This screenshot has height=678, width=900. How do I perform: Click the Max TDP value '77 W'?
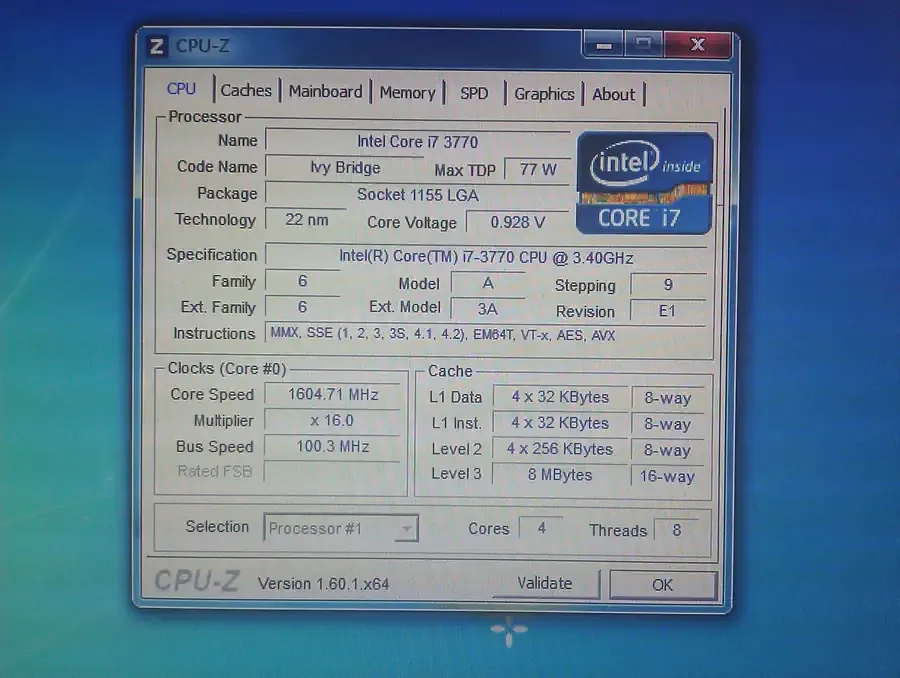point(538,169)
